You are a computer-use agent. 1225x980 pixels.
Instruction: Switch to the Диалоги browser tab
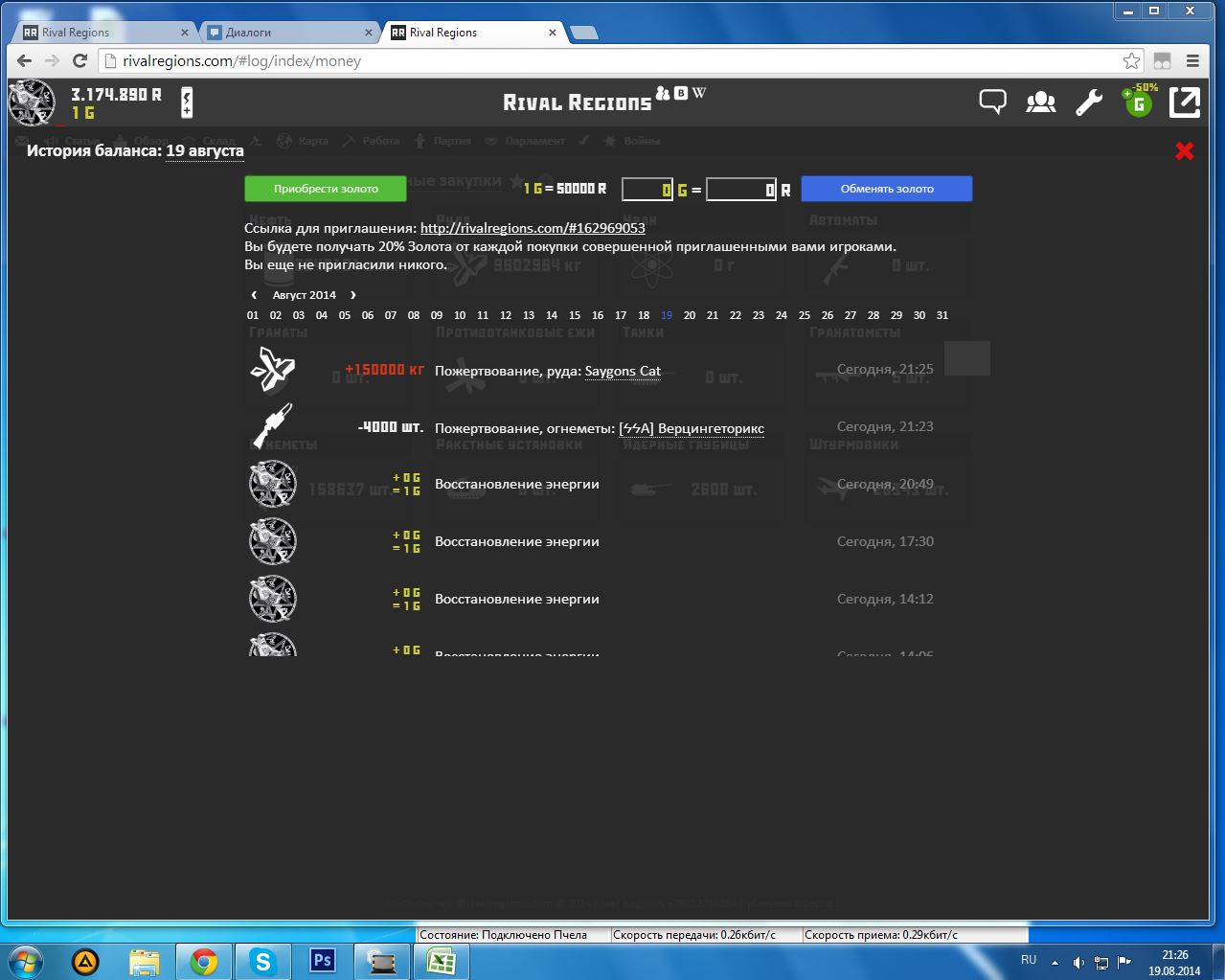pyautogui.click(x=287, y=32)
